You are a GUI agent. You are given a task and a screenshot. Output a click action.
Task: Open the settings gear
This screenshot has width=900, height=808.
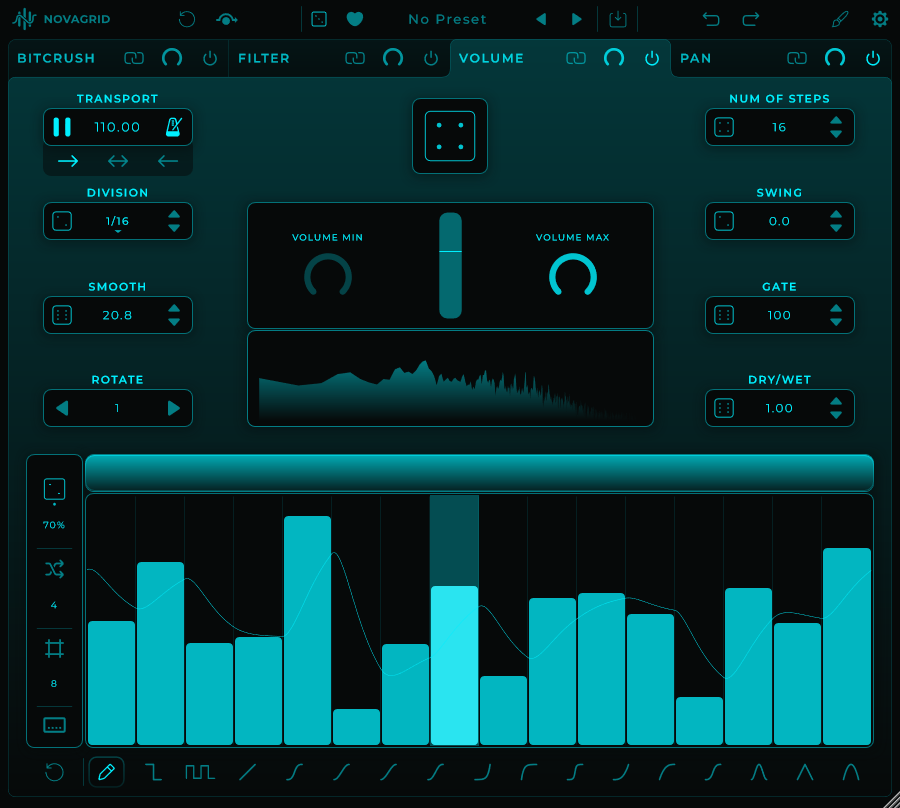tap(879, 19)
